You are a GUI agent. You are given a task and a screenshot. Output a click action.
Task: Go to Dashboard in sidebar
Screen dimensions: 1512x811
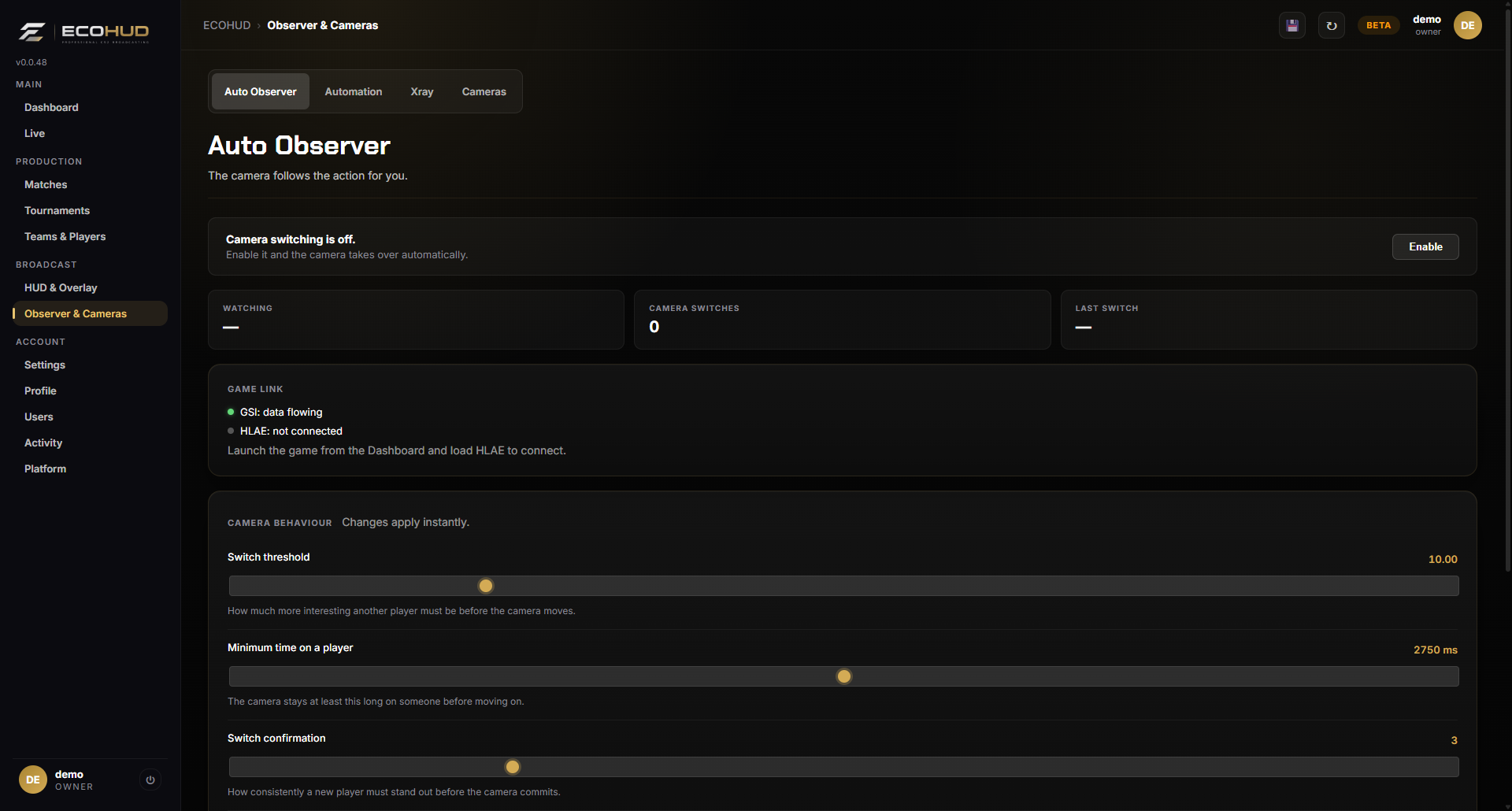tap(90, 107)
